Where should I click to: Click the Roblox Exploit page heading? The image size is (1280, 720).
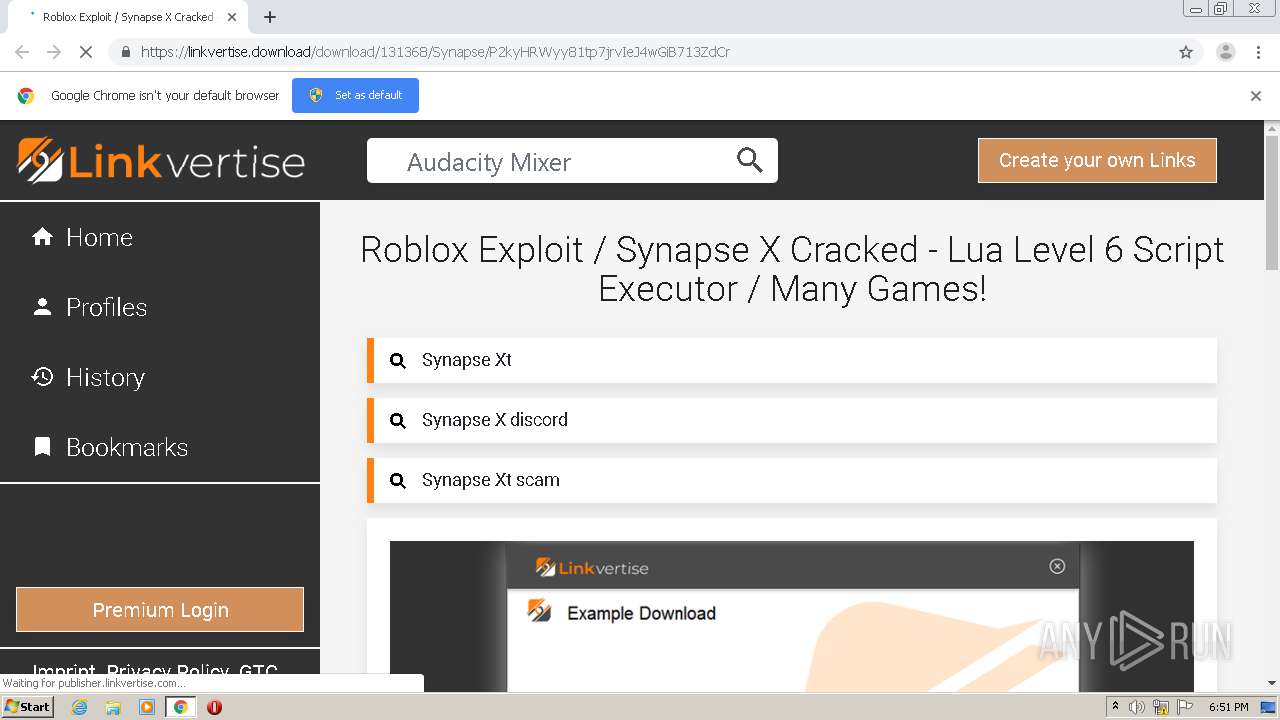[x=792, y=269]
